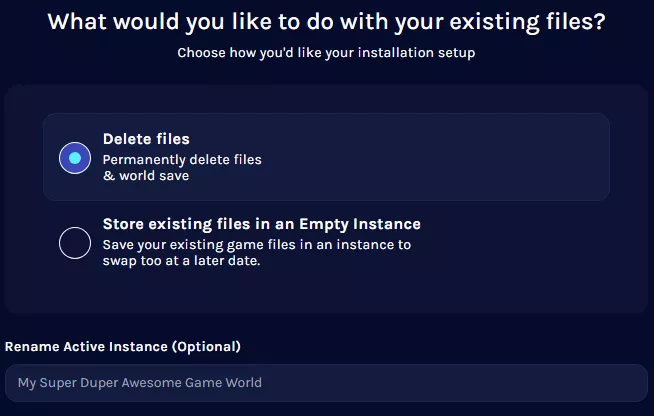Click 'Store existing files in an Empty Instance' title
This screenshot has height=416, width=654.
[262, 224]
